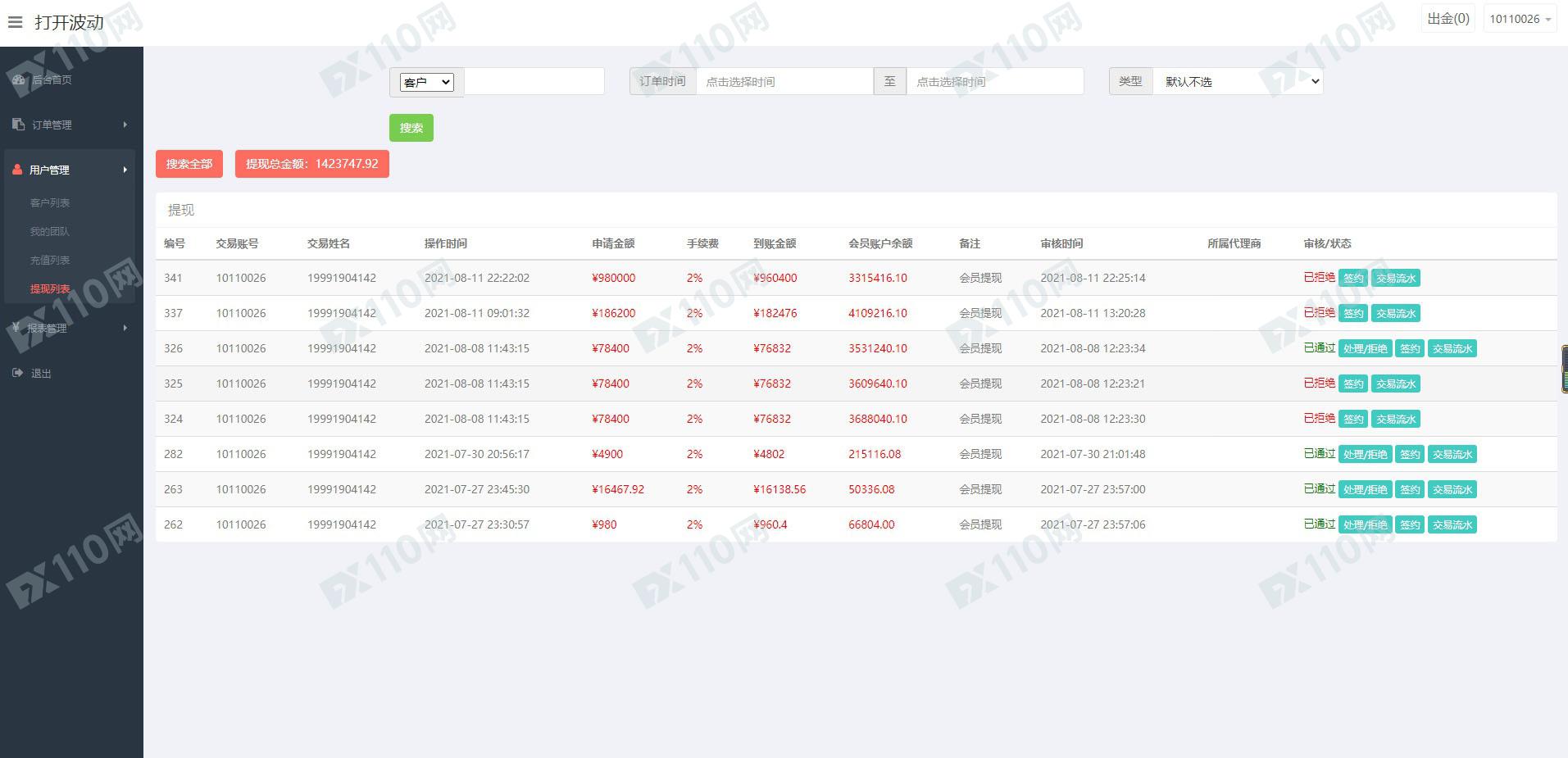Open the 类型 默认不选 dropdown
The height and width of the screenshot is (758, 1568).
click(1238, 81)
